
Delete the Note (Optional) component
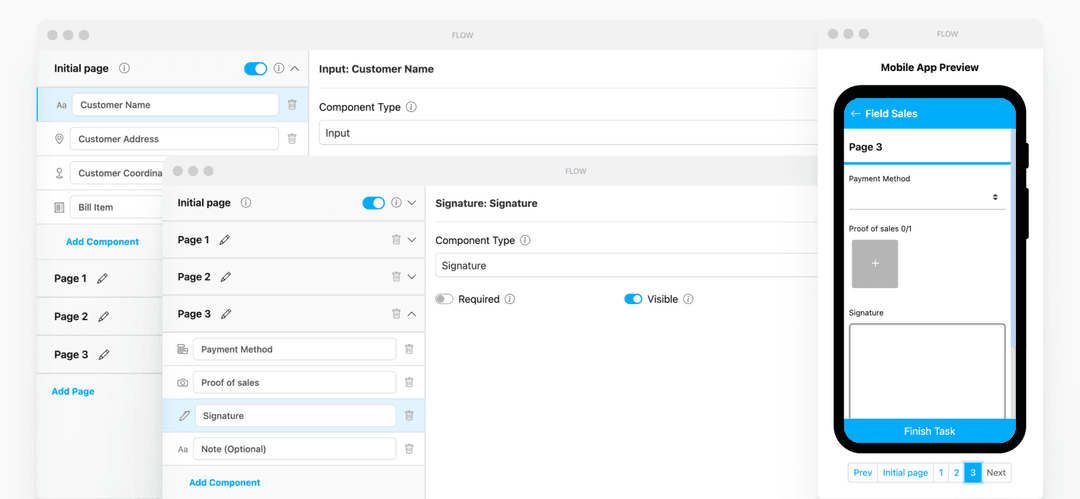tap(409, 449)
